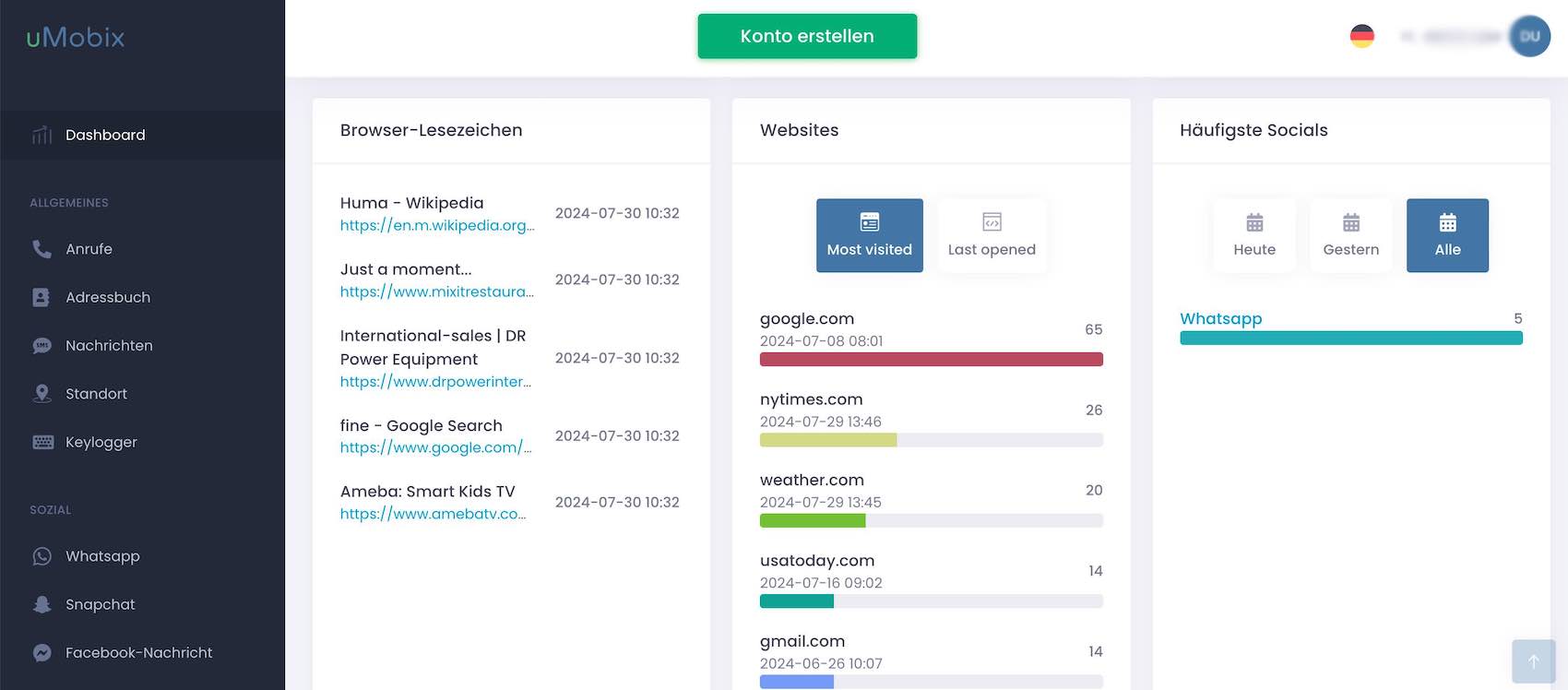Click nytimes.com website entry
1568x690 pixels.
point(812,399)
